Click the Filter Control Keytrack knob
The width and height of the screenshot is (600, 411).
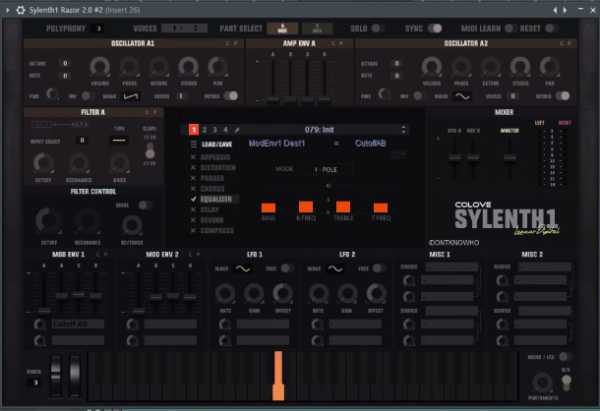point(132,225)
